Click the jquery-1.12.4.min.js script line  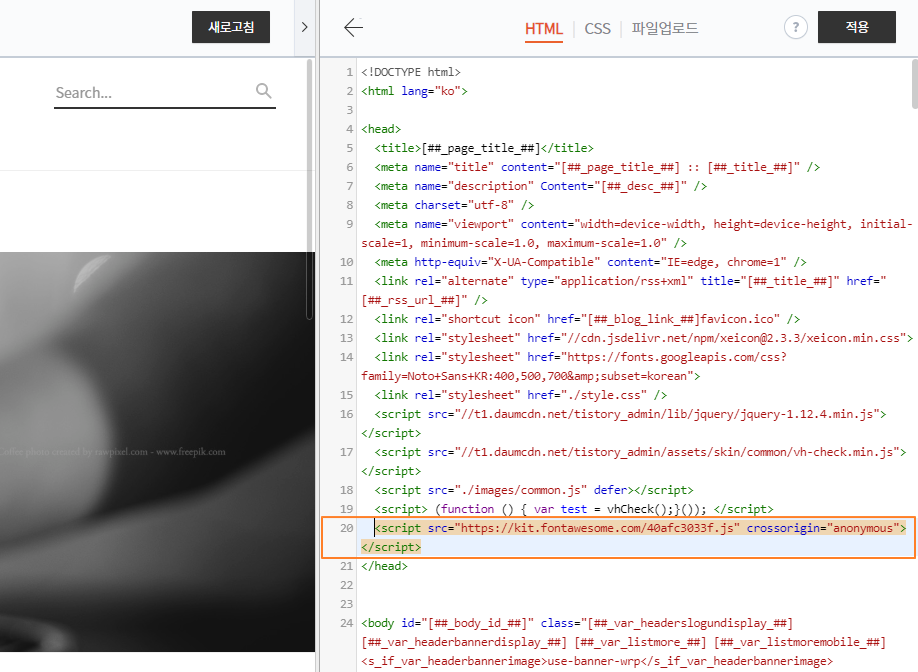(624, 424)
